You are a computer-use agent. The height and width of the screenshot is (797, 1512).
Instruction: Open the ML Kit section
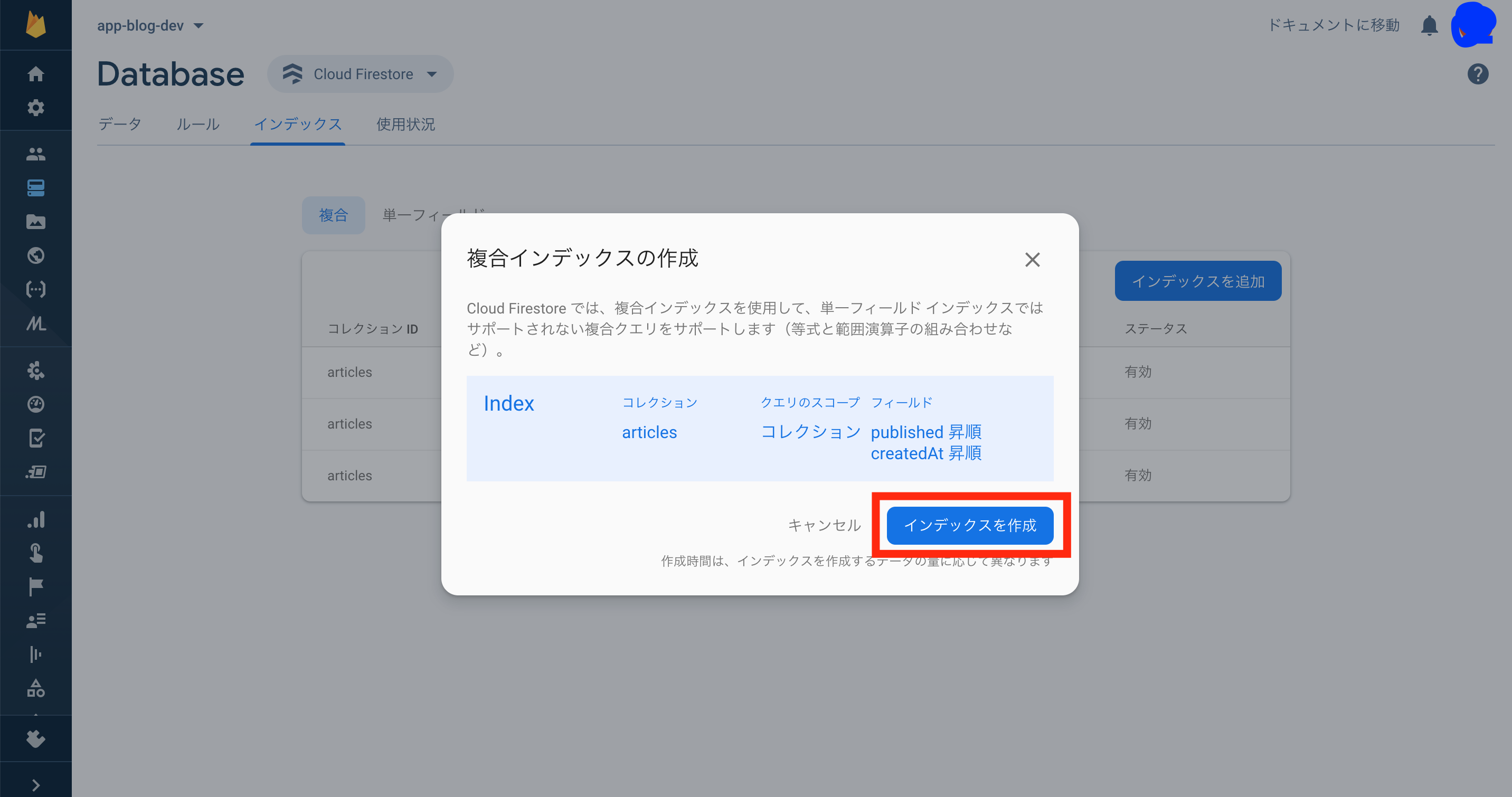[x=36, y=323]
